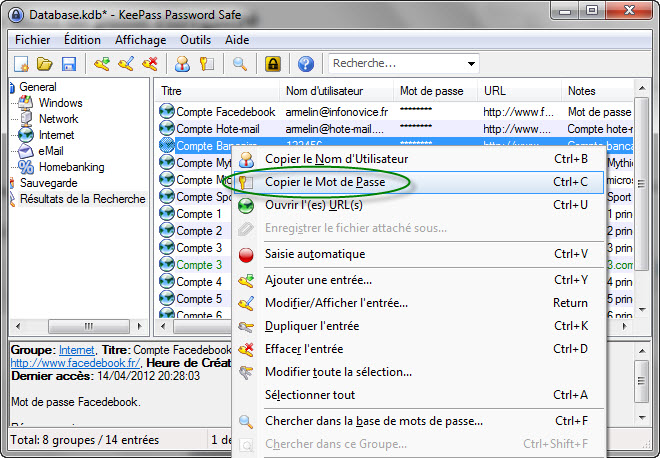Open the Aide menu
Image resolution: width=660 pixels, height=458 pixels.
(x=237, y=40)
